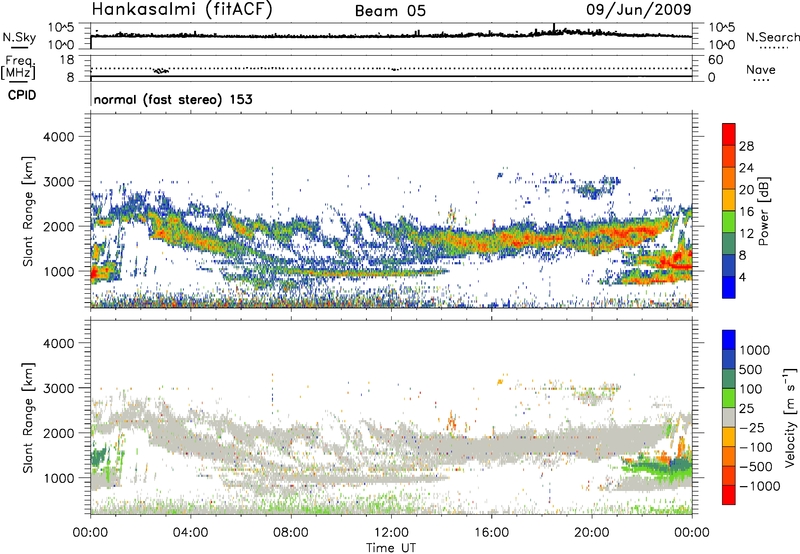
Task: Select the 500 label on the velocity scale
Action: coord(751,370)
